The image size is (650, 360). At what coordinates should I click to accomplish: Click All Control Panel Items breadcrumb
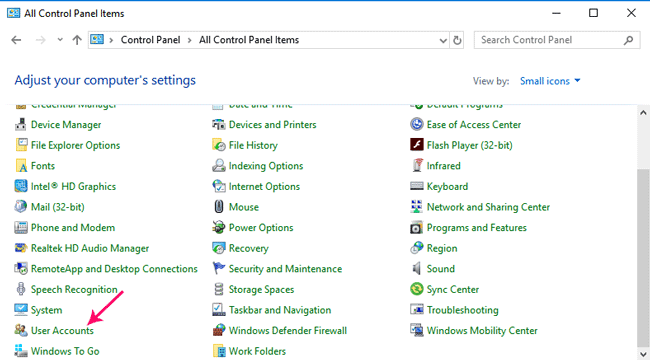pyautogui.click(x=249, y=40)
